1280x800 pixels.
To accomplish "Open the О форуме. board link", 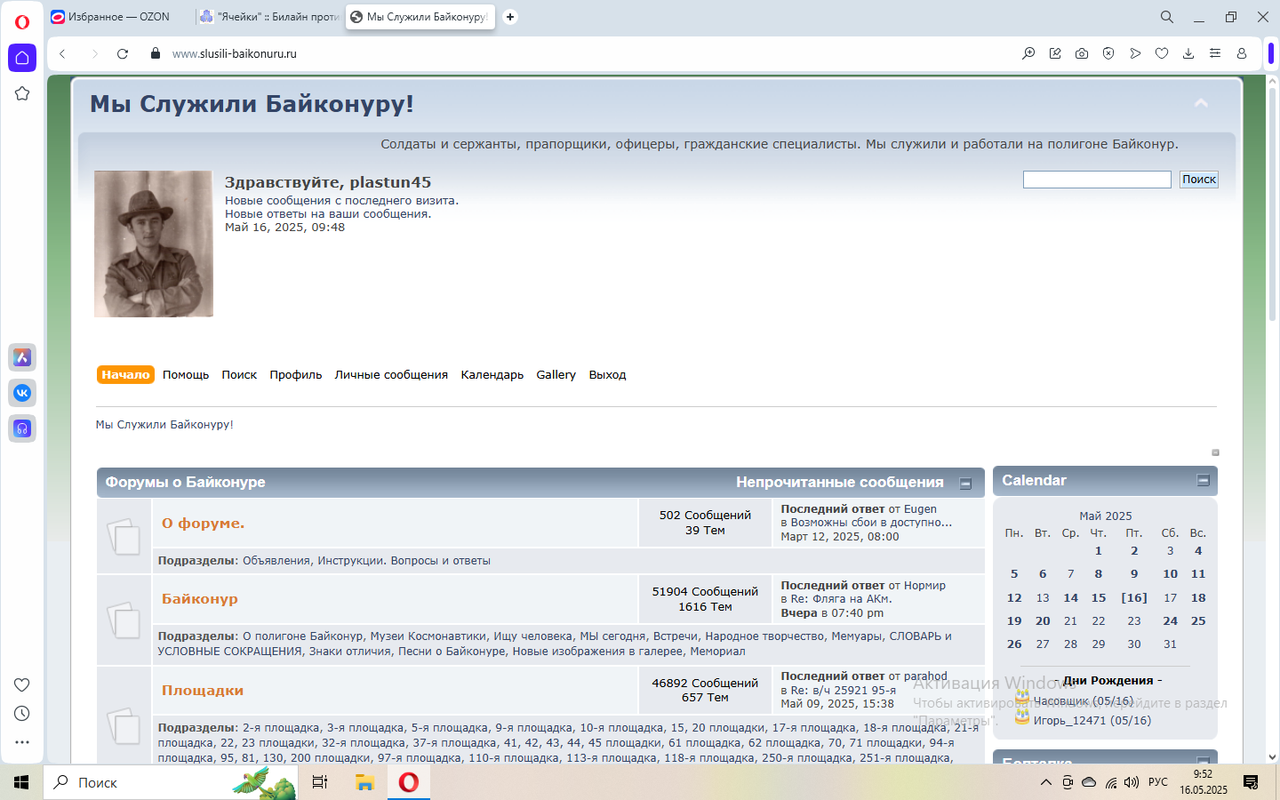I will click(203, 523).
